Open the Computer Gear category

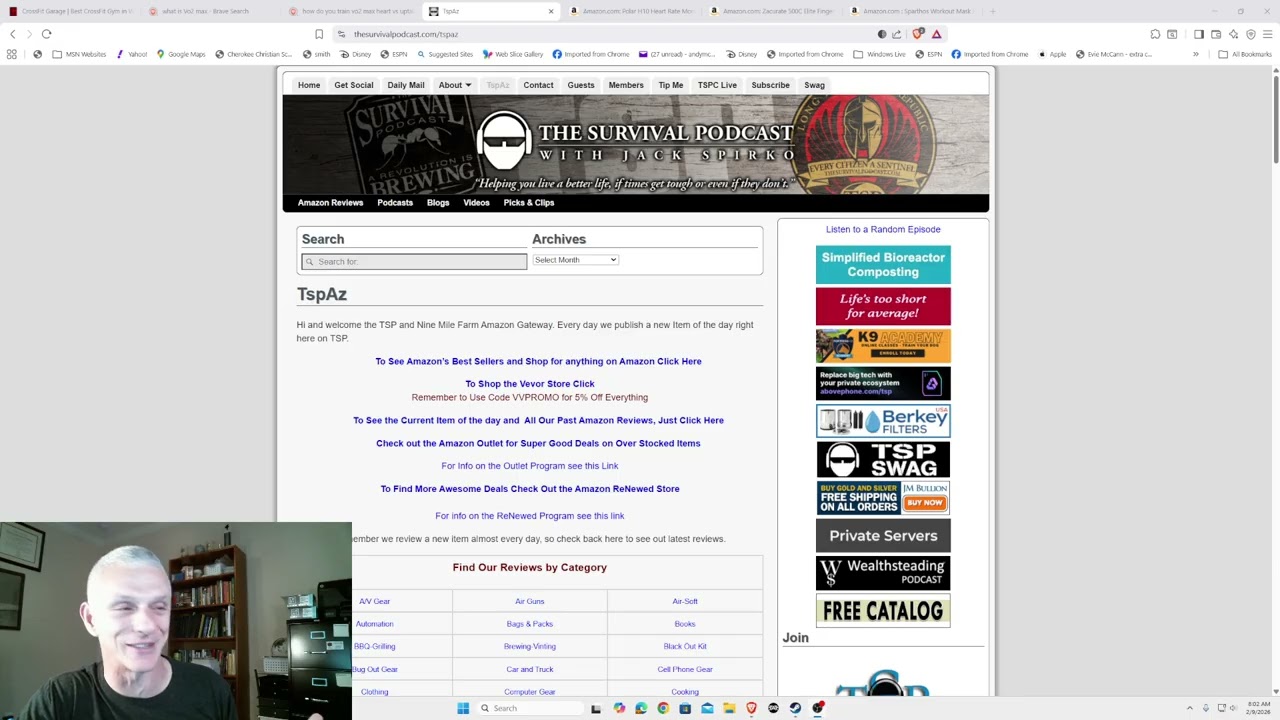(x=530, y=692)
